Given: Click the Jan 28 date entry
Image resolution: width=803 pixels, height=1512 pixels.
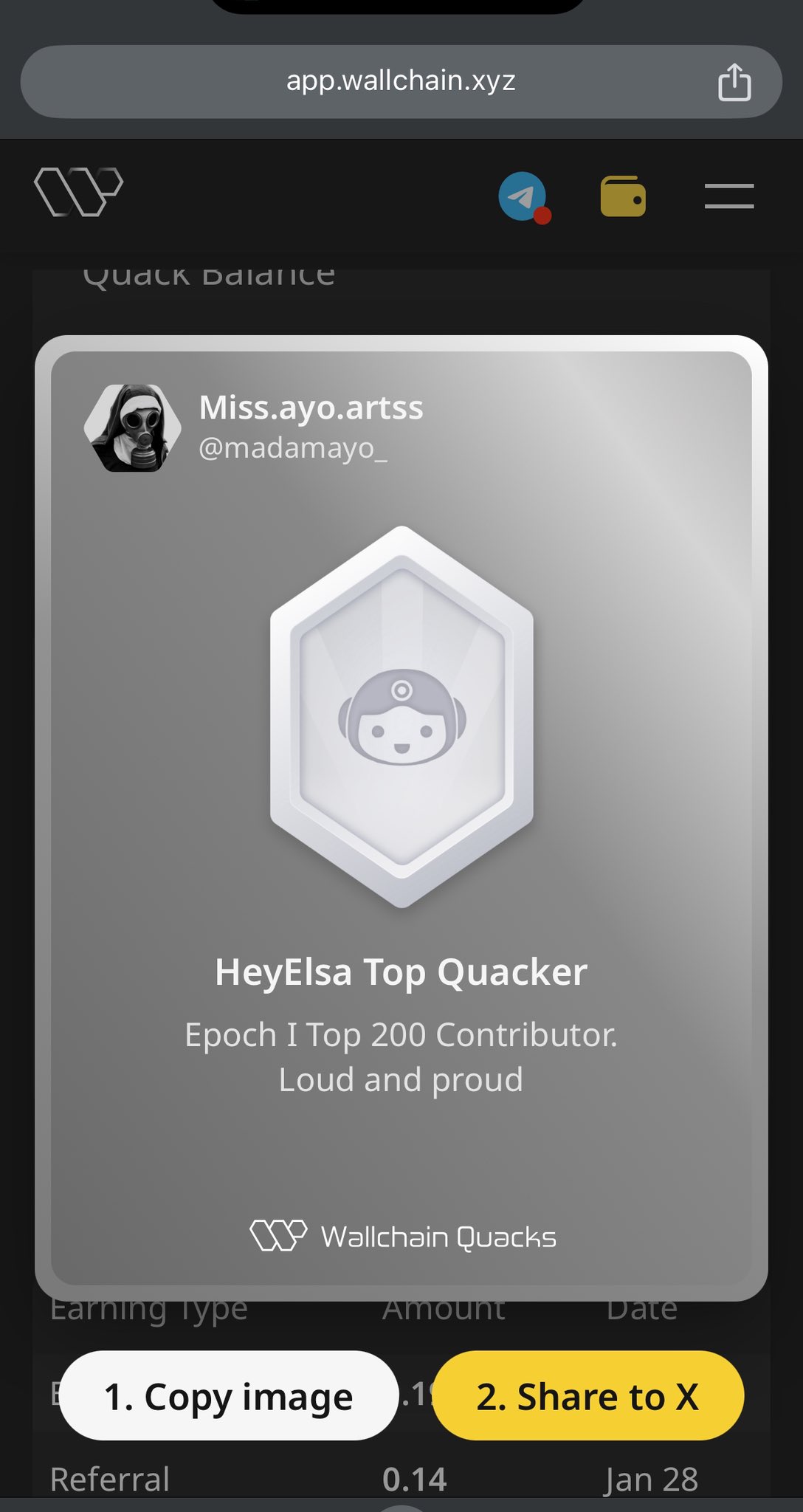Looking at the screenshot, I should click(650, 1480).
